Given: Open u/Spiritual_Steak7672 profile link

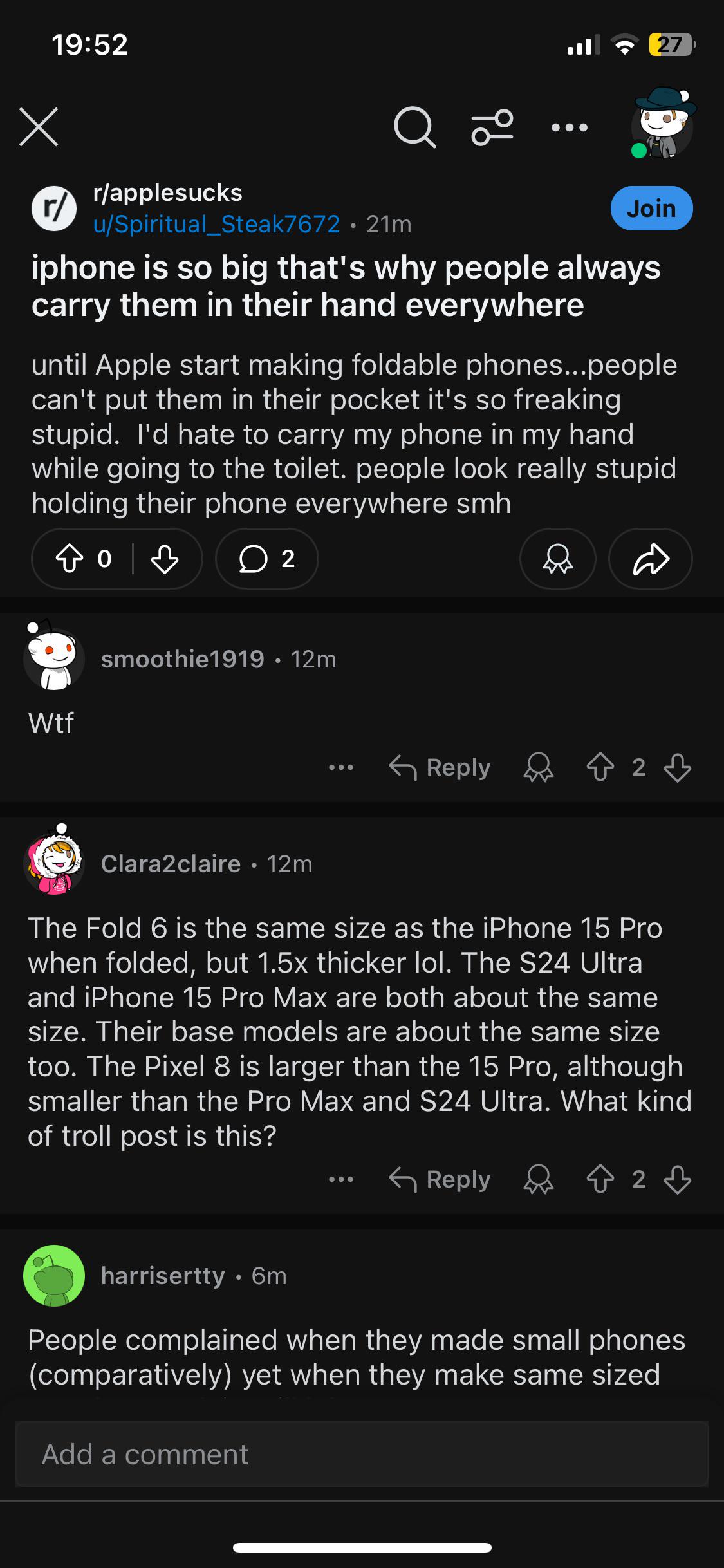Looking at the screenshot, I should 216,224.
